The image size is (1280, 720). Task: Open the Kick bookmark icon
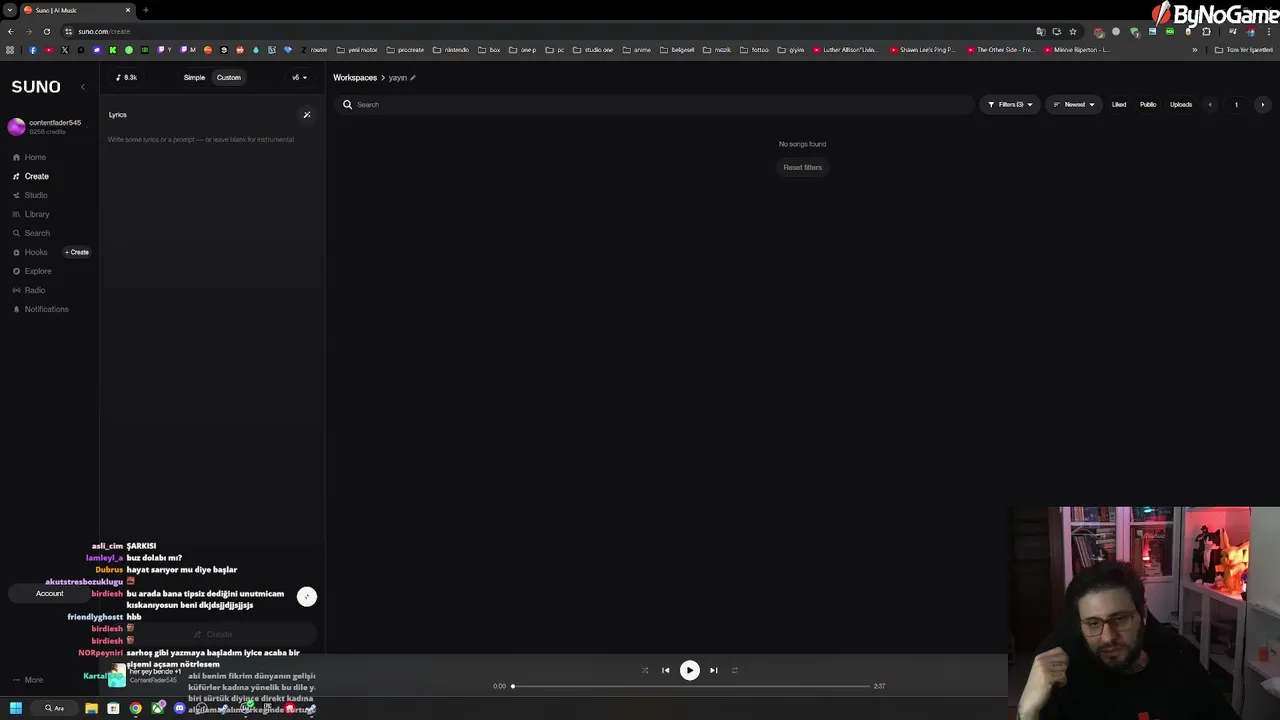click(x=113, y=50)
